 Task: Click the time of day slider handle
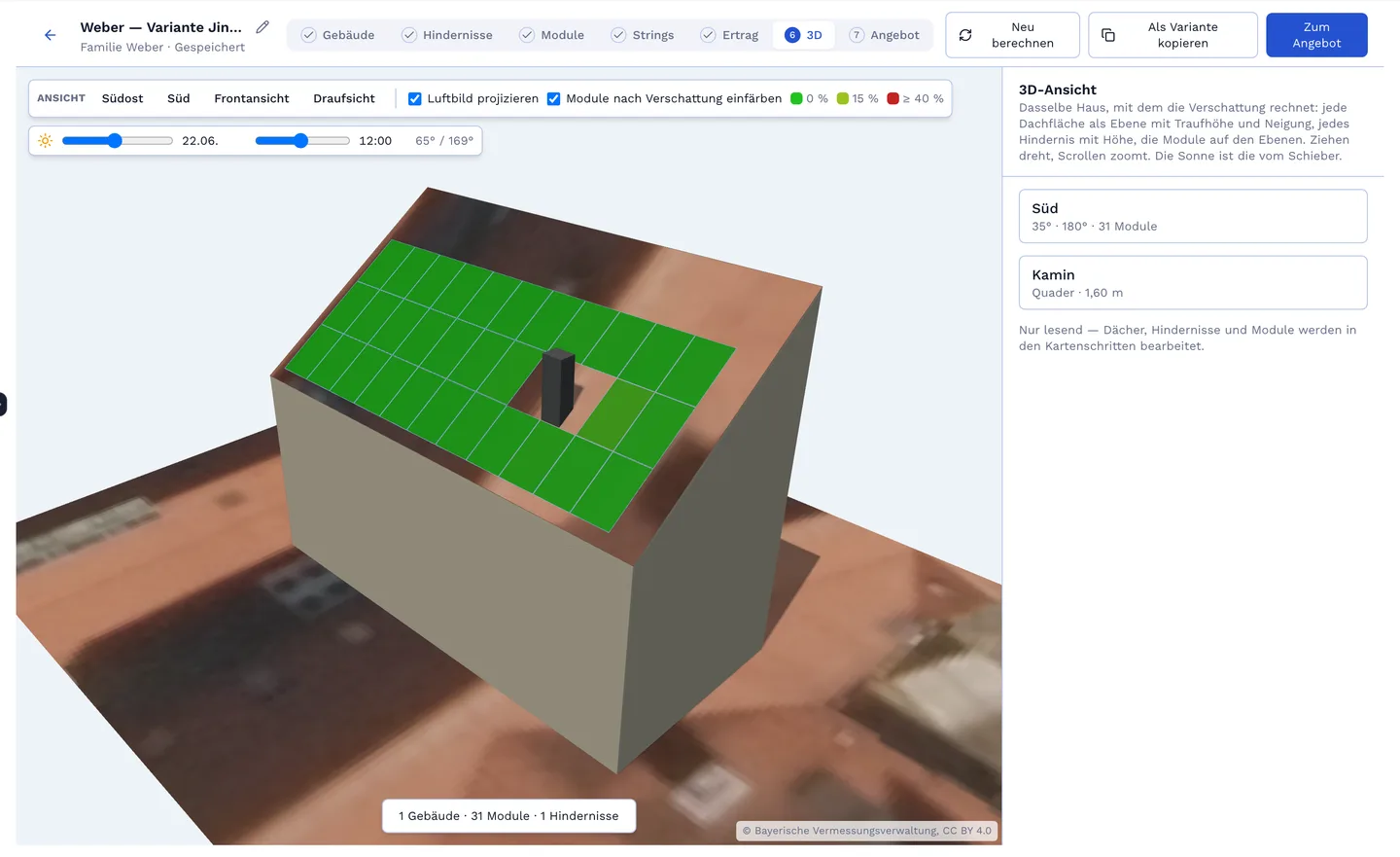(301, 141)
